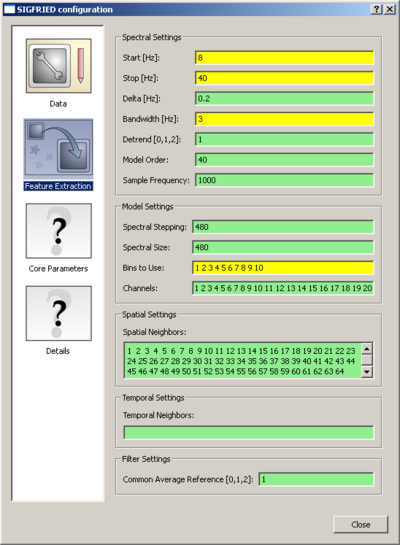The height and width of the screenshot is (545, 400).
Task: Click the Core Parameters label
Action: tap(58, 269)
